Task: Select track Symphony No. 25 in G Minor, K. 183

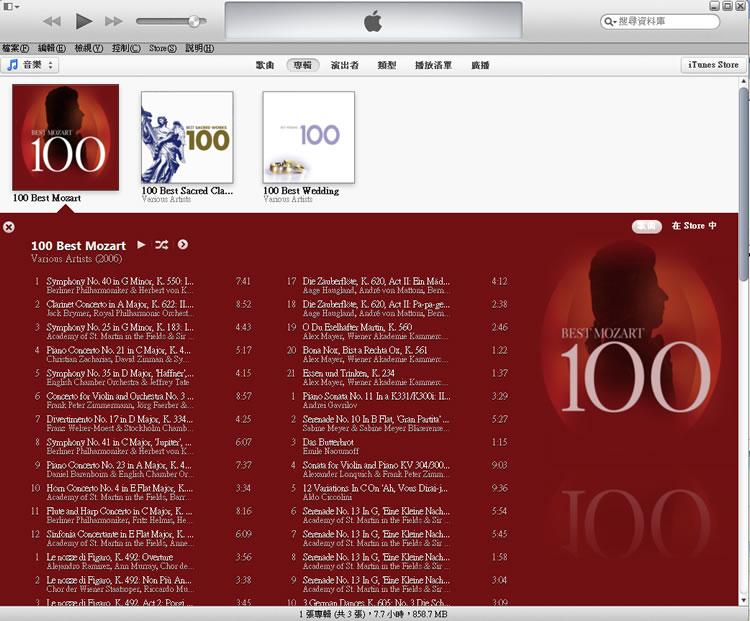Action: (x=141, y=331)
